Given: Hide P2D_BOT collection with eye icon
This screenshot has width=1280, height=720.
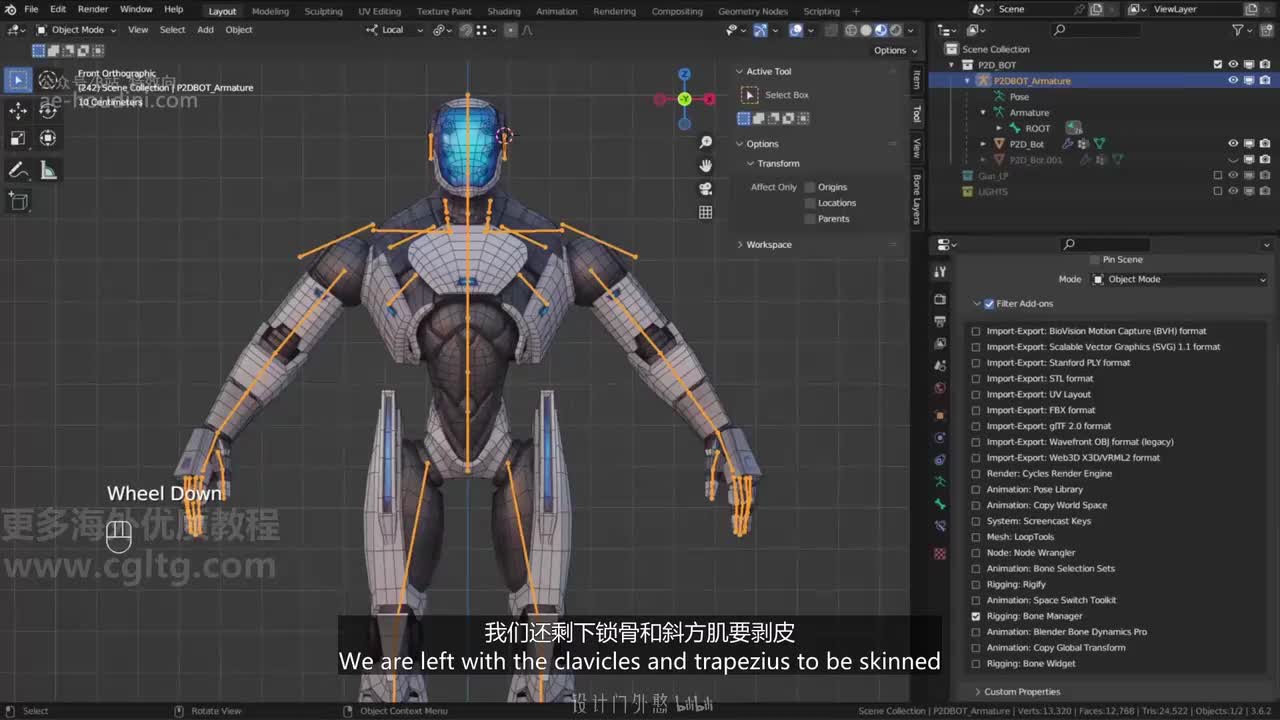Looking at the screenshot, I should coord(1233,65).
